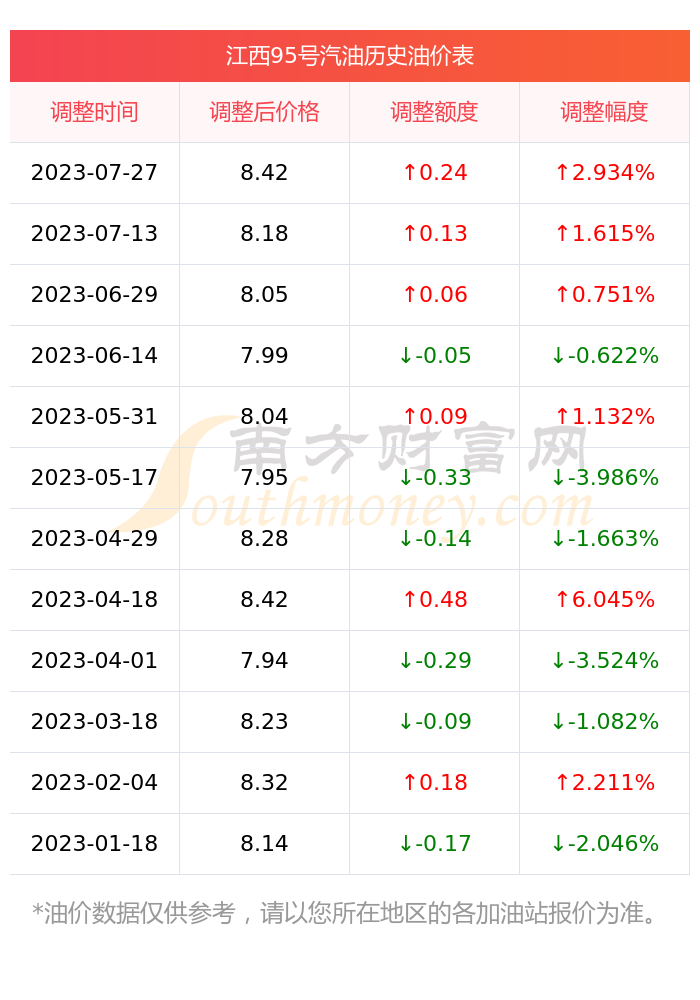Click the down arrow beside -0.17

pos(405,843)
